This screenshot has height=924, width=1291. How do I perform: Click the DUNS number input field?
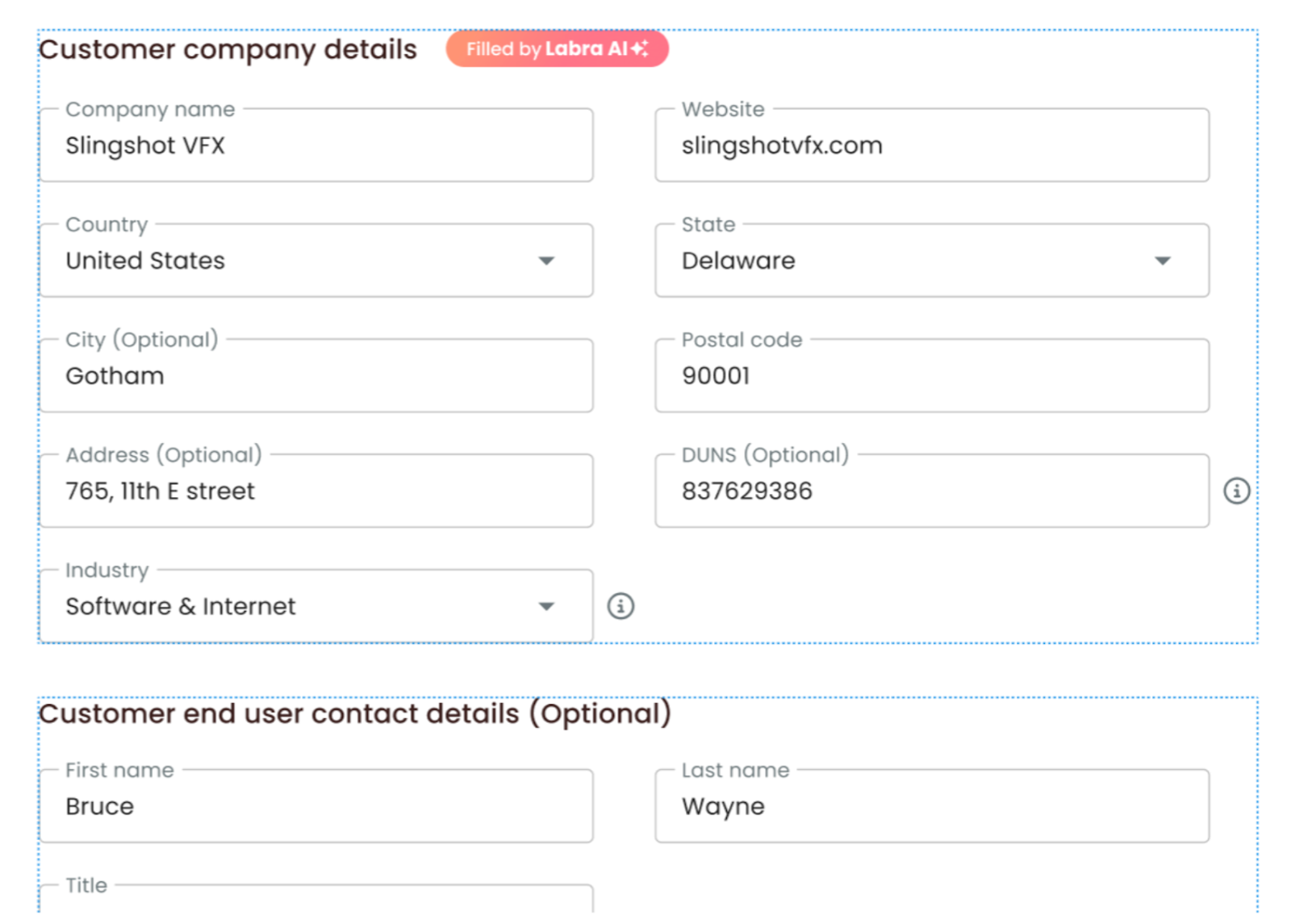point(931,491)
